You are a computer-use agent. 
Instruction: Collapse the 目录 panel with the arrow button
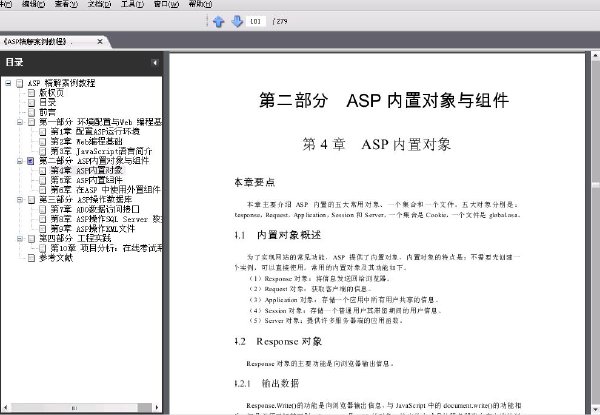click(155, 62)
